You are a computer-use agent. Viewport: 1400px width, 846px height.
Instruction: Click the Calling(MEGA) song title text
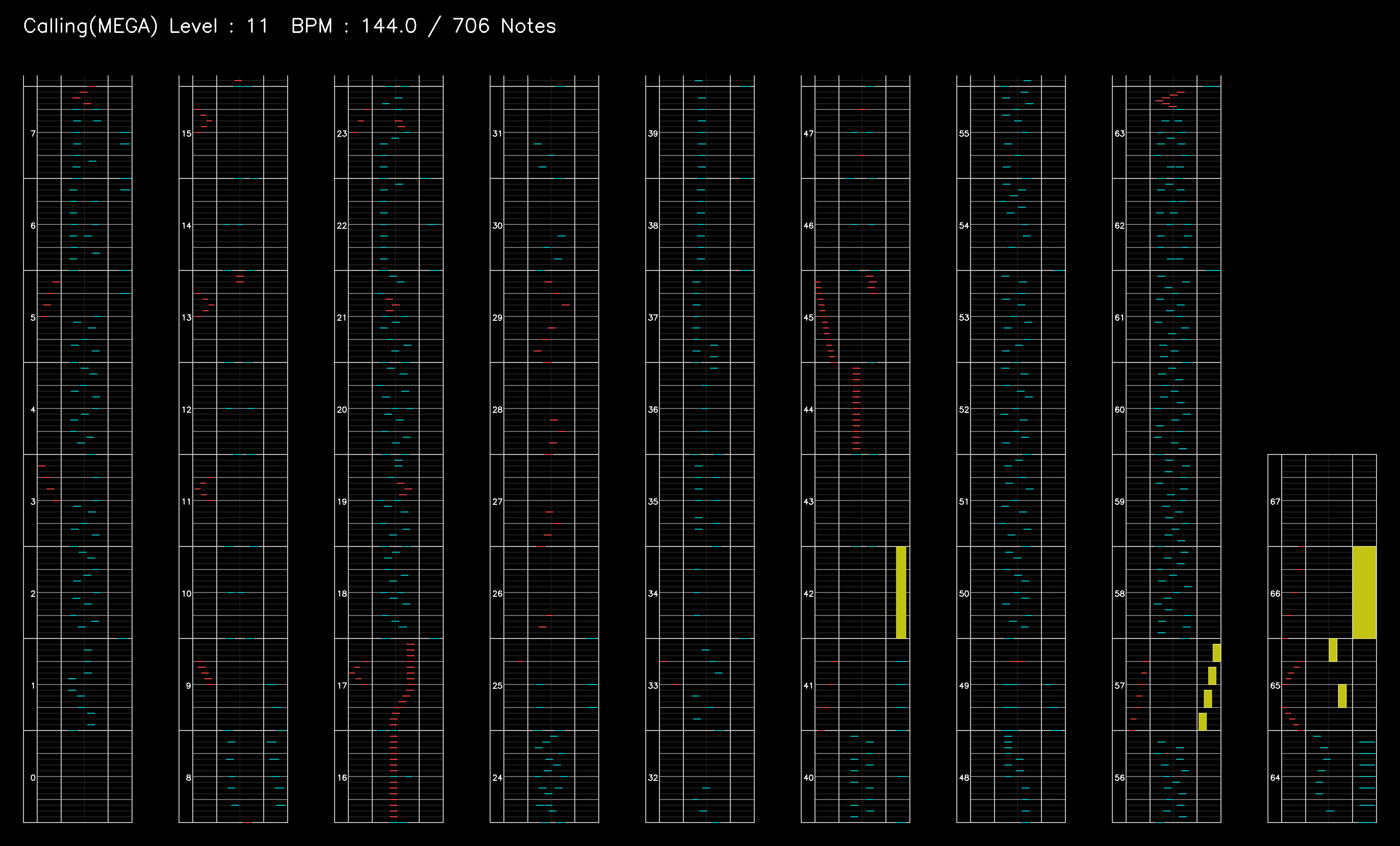click(x=90, y=26)
